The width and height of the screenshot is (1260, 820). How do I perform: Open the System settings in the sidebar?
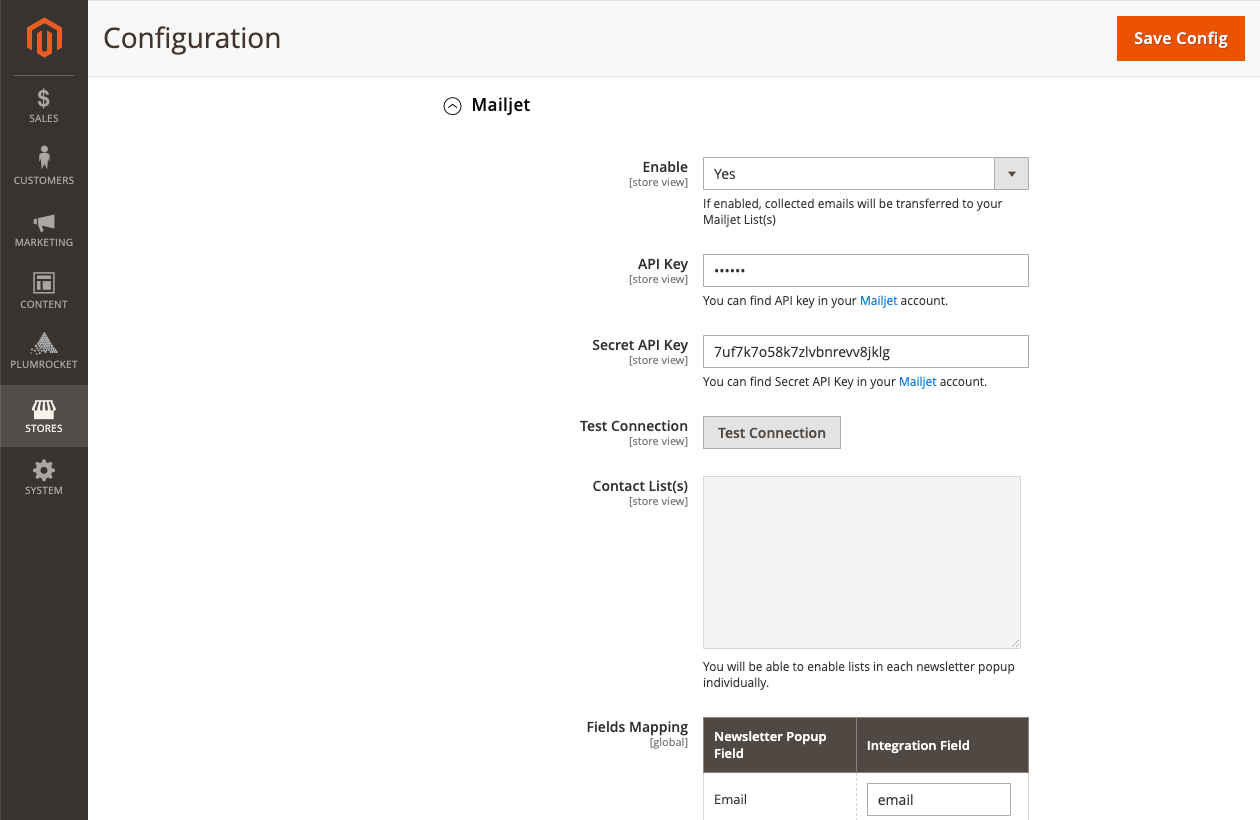click(44, 477)
